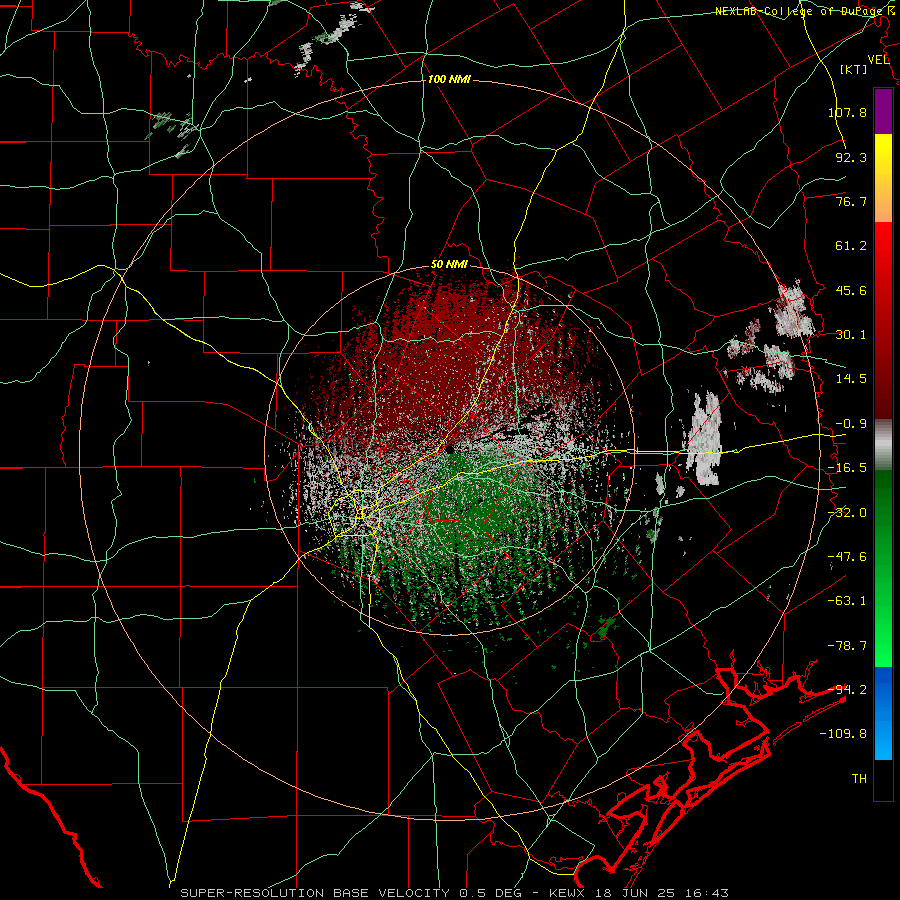Click the [KT] units label

[854, 69]
